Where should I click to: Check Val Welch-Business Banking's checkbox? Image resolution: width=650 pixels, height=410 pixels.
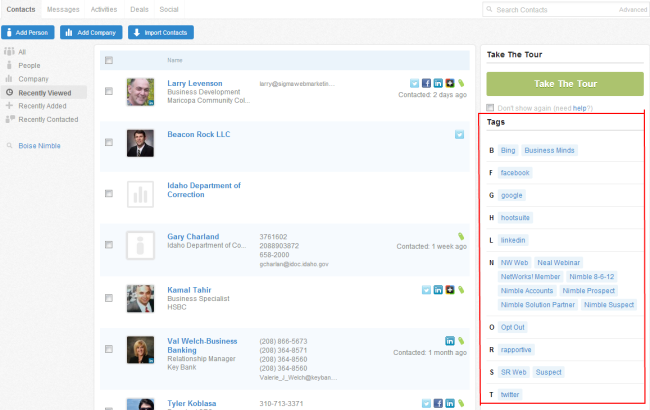(109, 349)
